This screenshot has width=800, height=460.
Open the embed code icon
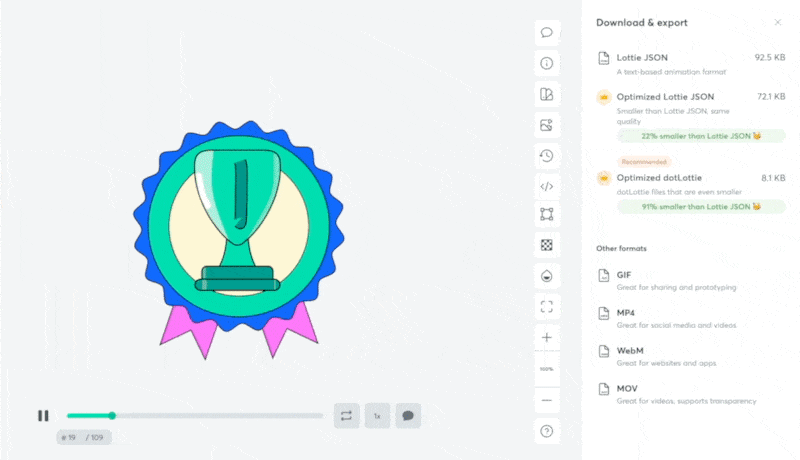click(547, 186)
